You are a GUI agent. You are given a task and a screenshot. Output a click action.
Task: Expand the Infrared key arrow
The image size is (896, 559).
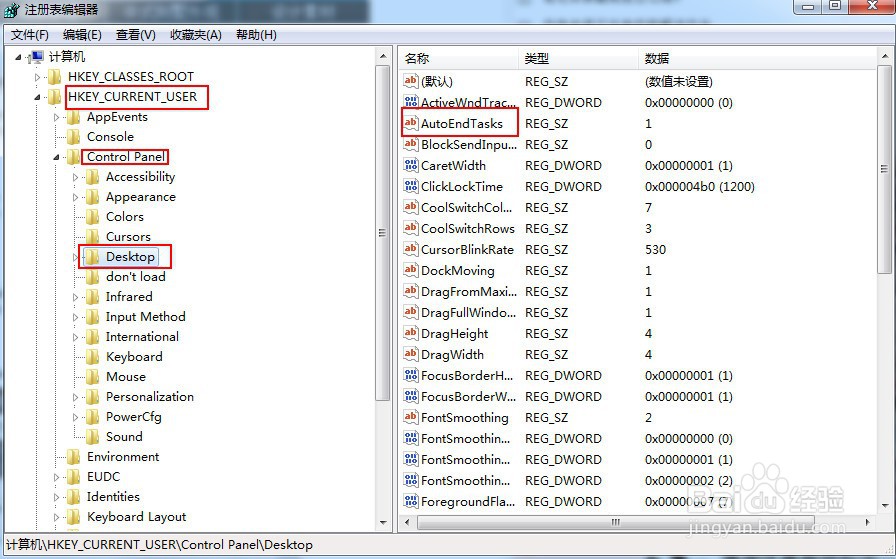(75, 297)
